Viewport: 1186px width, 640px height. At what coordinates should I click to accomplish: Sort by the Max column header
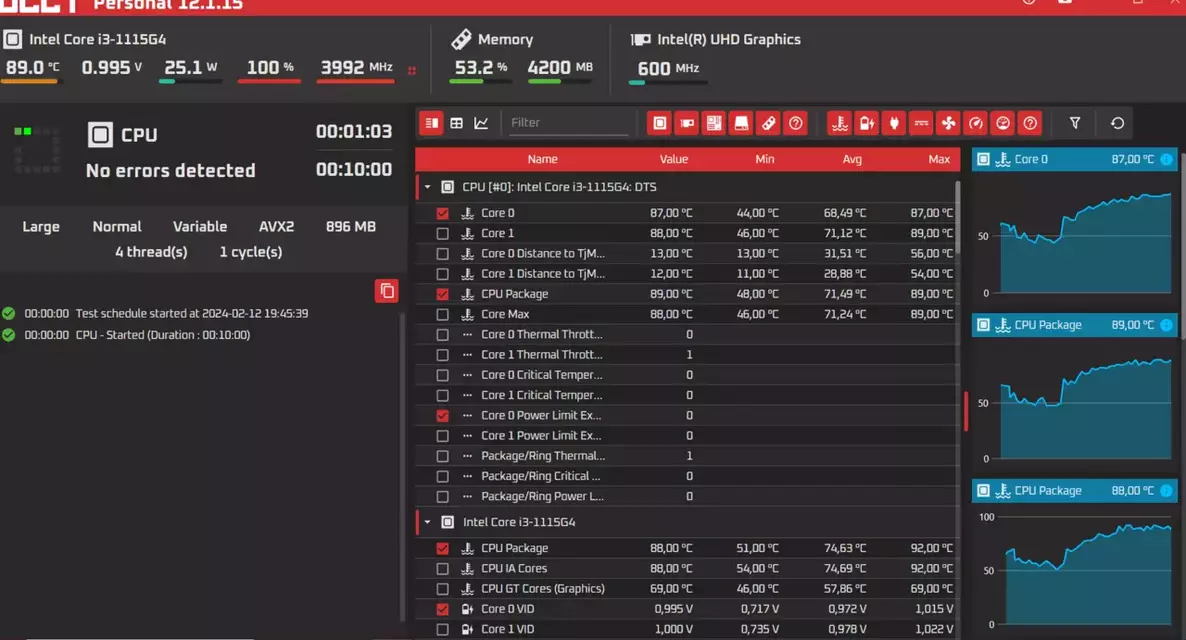click(939, 160)
